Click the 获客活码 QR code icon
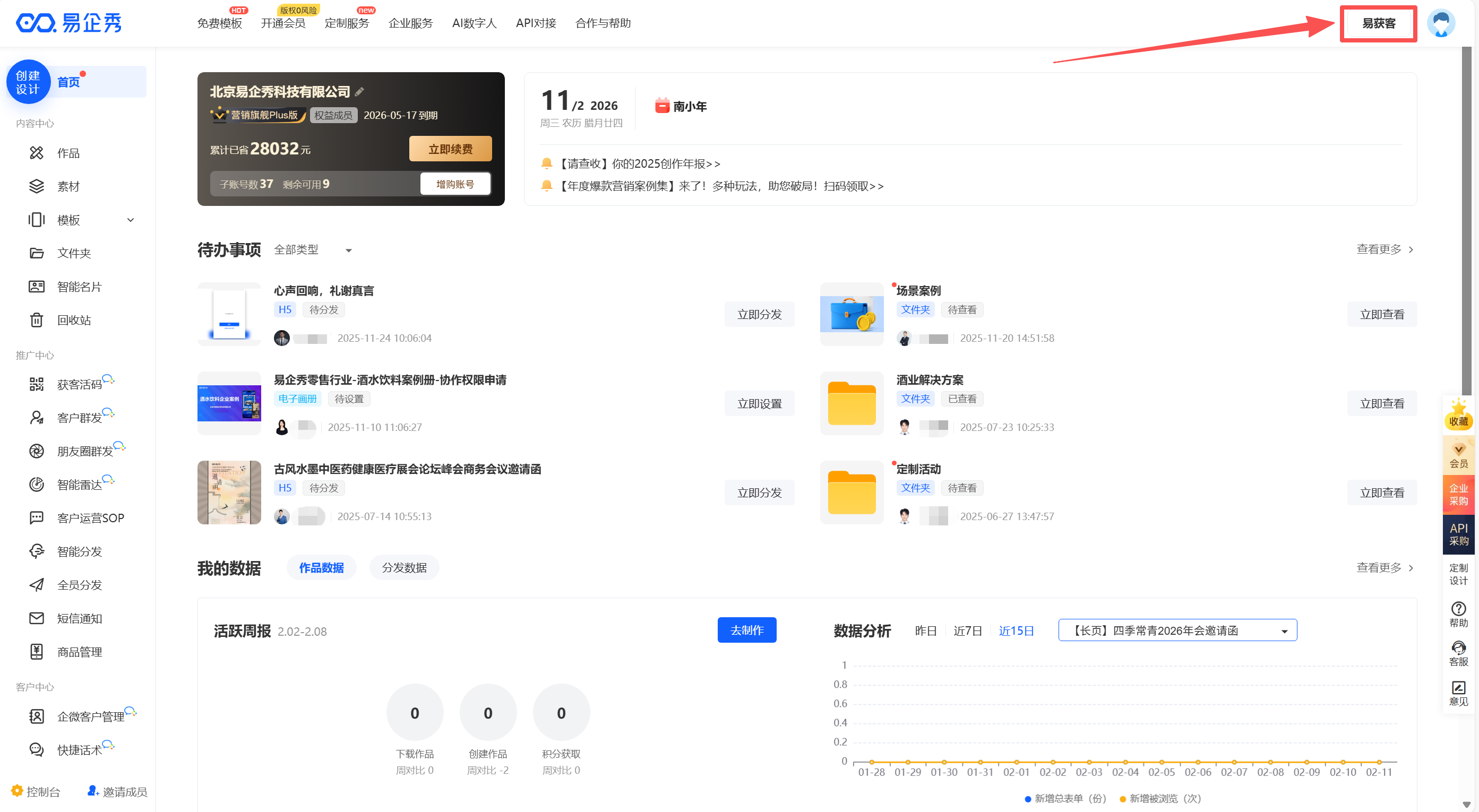Image resolution: width=1479 pixels, height=812 pixels. pos(36,384)
